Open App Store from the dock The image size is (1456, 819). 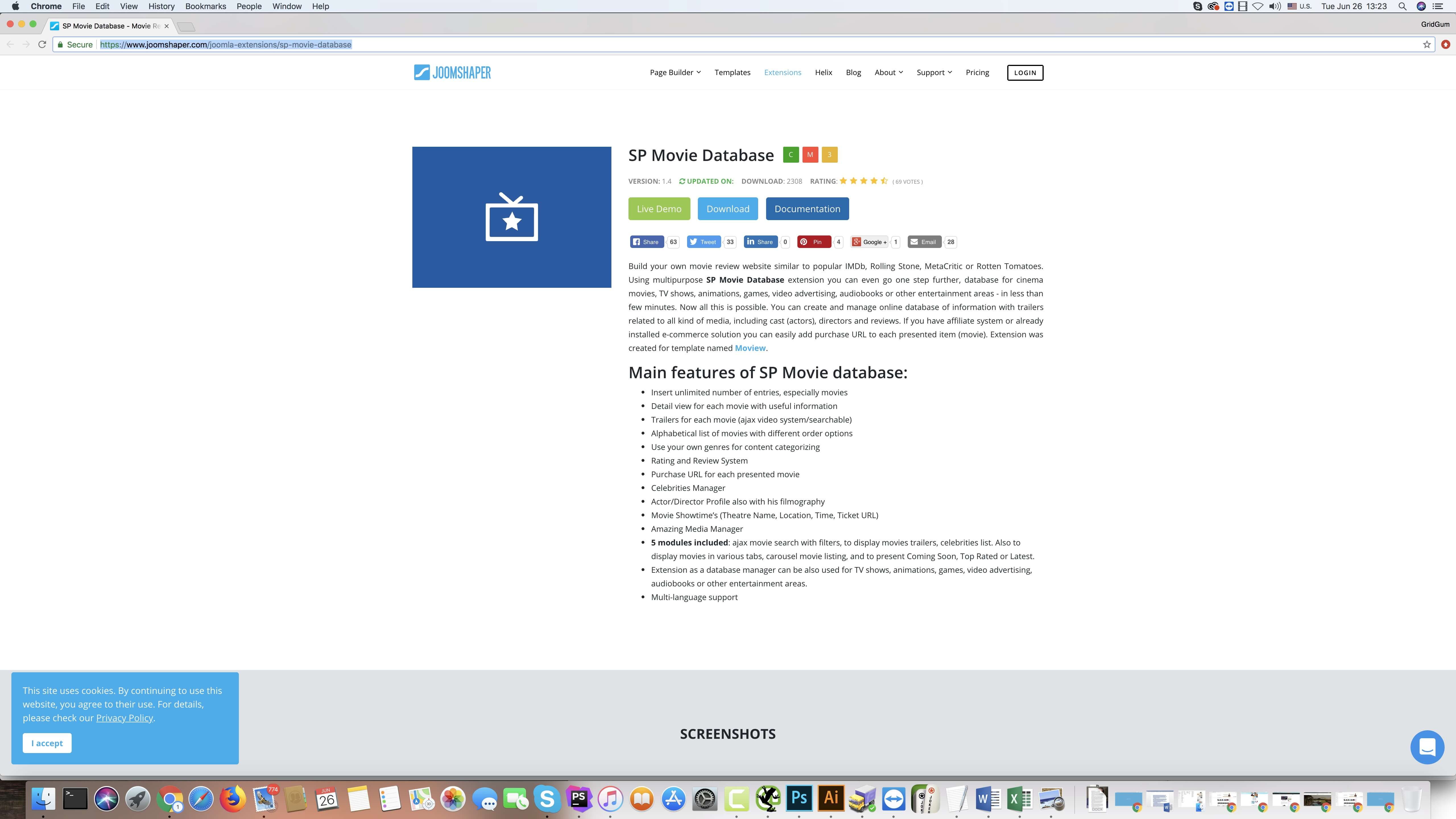[674, 799]
